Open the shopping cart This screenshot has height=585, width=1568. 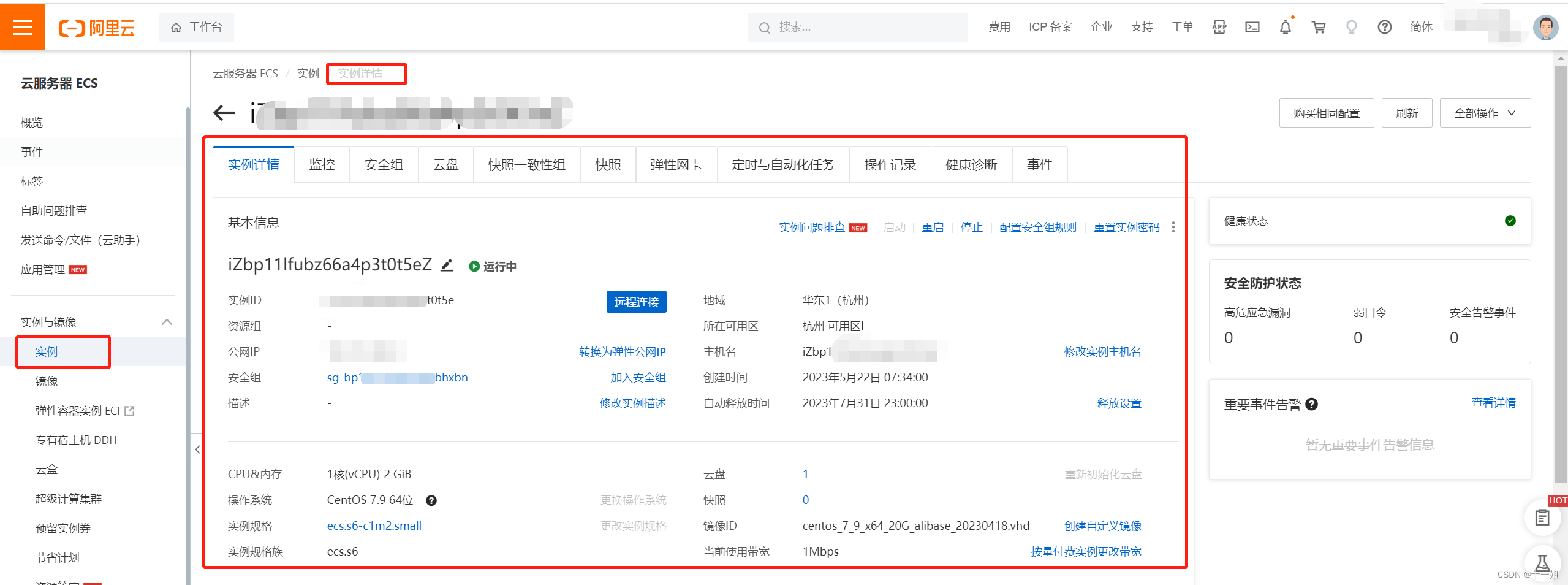(1319, 27)
